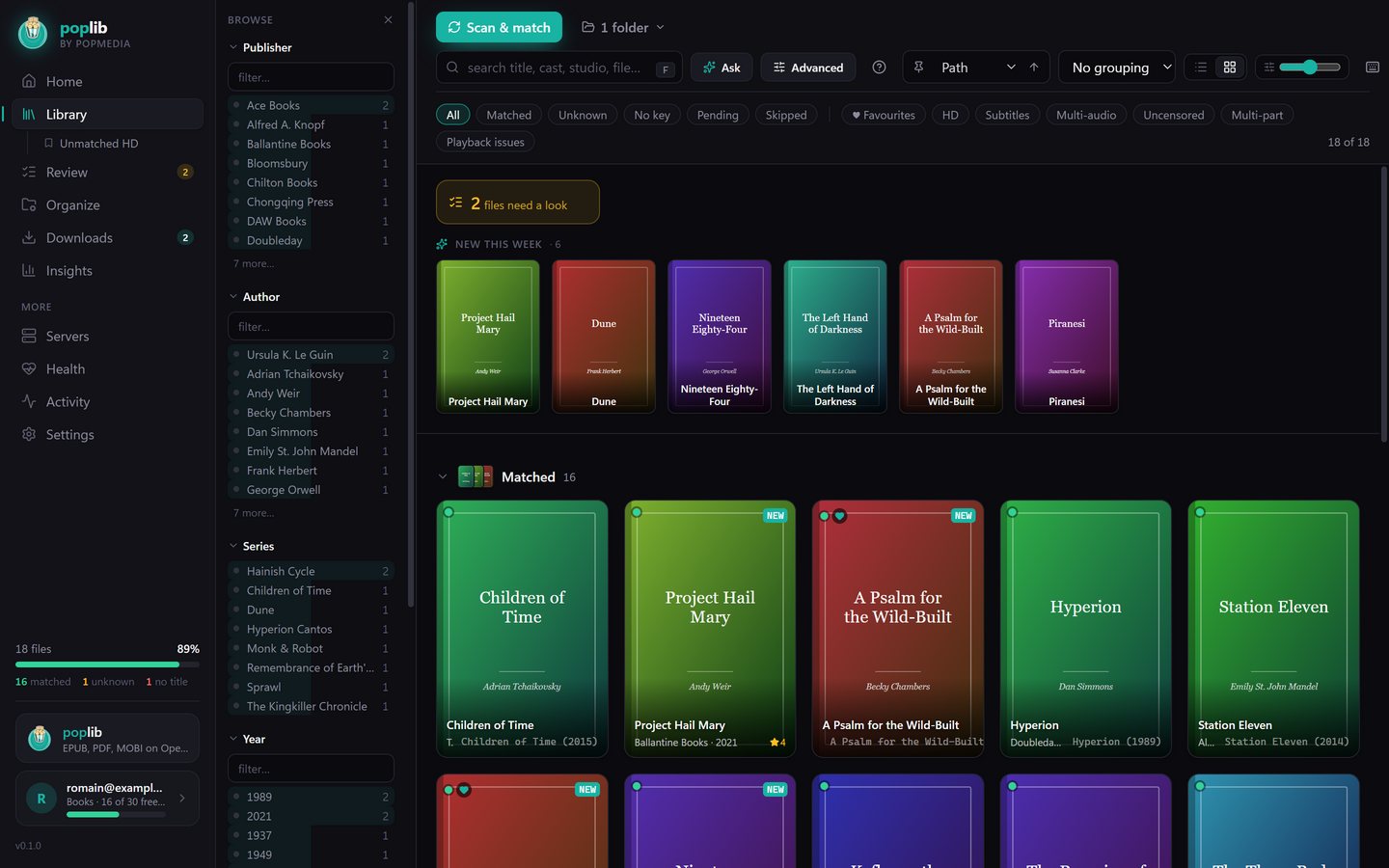This screenshot has height=868, width=1389.
Task: Toggle the Favourites filter chip
Action: pyautogui.click(x=884, y=115)
